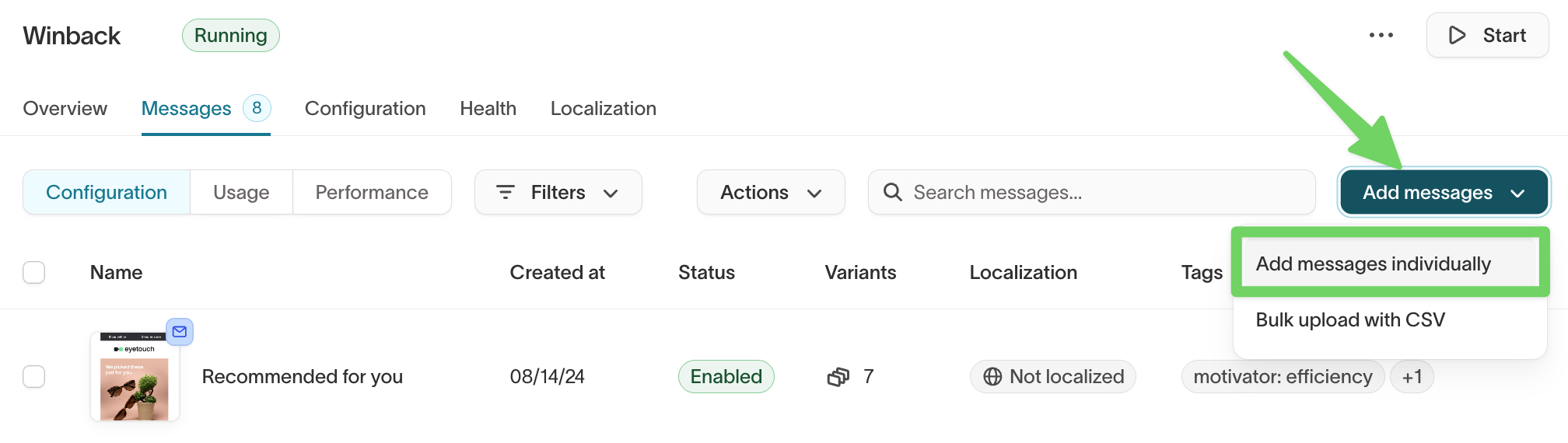Click the three-dot more options icon
Image resolution: width=1568 pixels, height=443 pixels.
coord(1381,35)
